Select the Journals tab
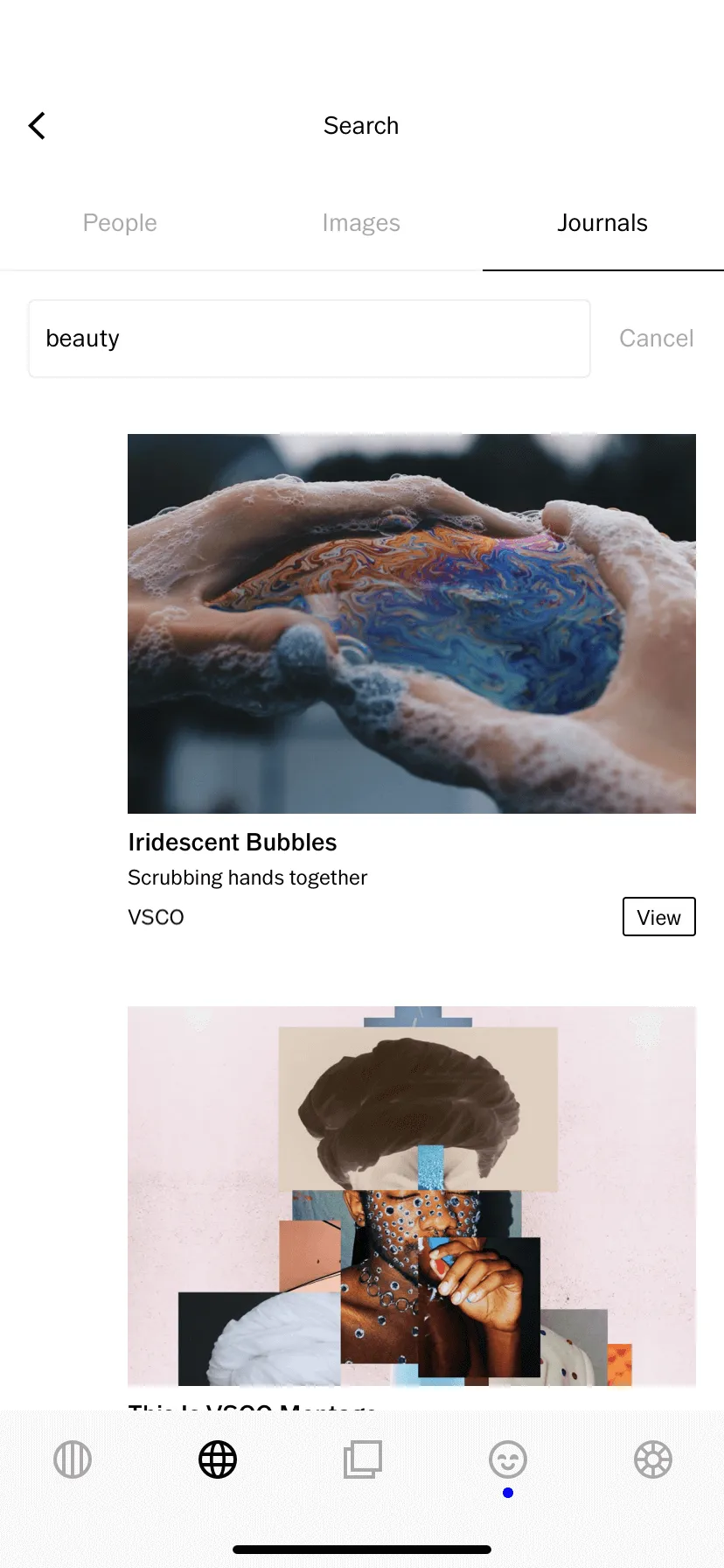 pos(602,223)
